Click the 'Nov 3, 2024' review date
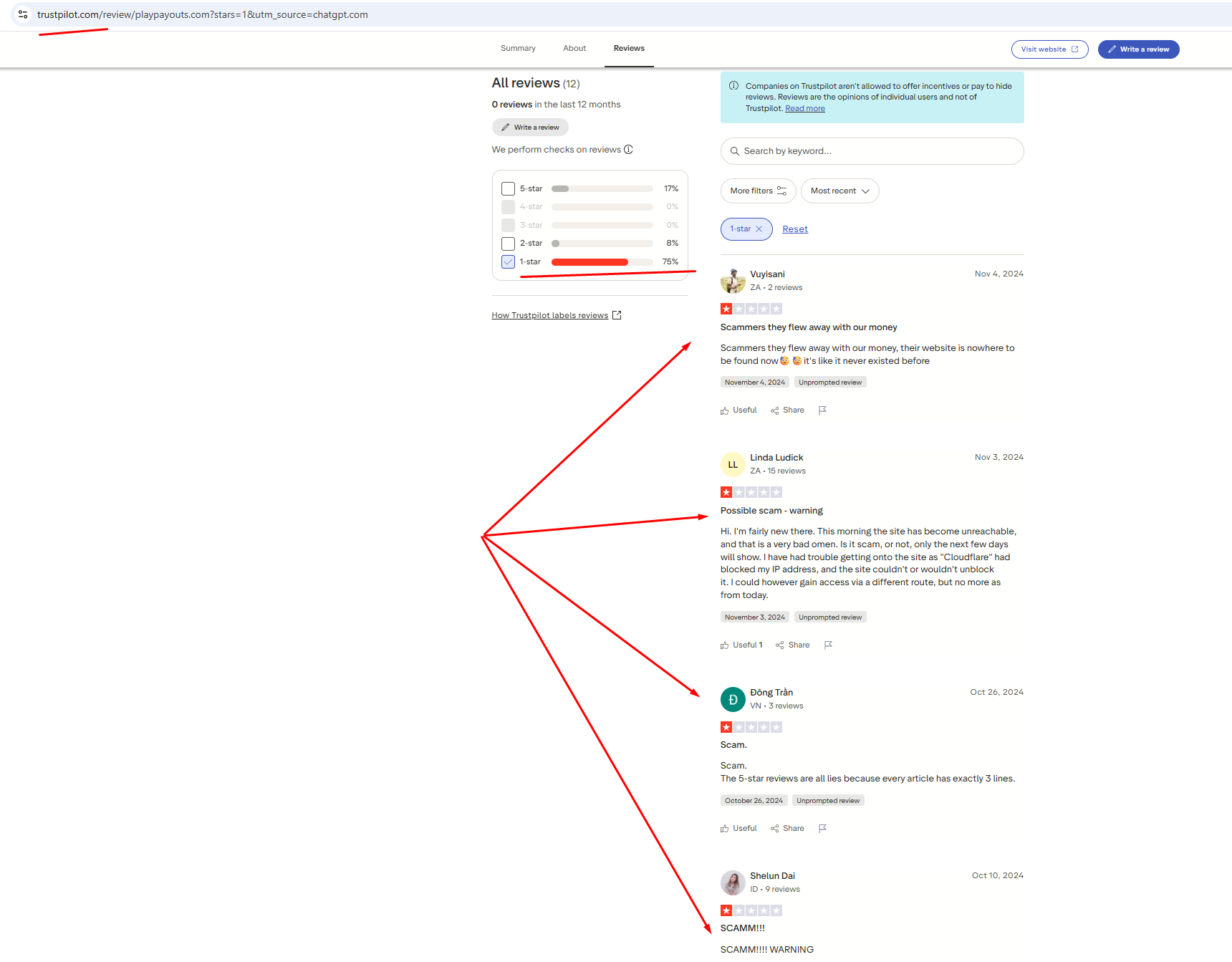Viewport: 1232px width, 962px height. point(999,458)
